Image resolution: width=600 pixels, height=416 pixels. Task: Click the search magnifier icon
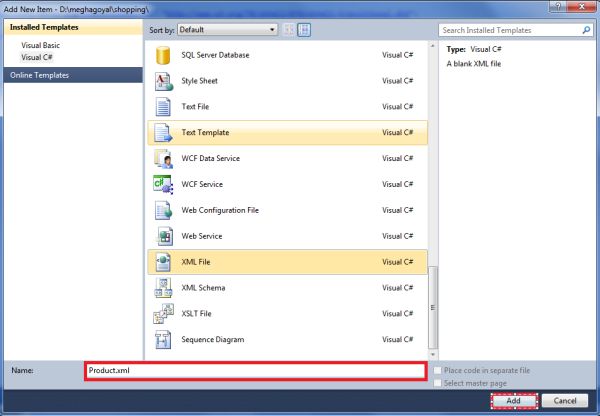(x=586, y=30)
